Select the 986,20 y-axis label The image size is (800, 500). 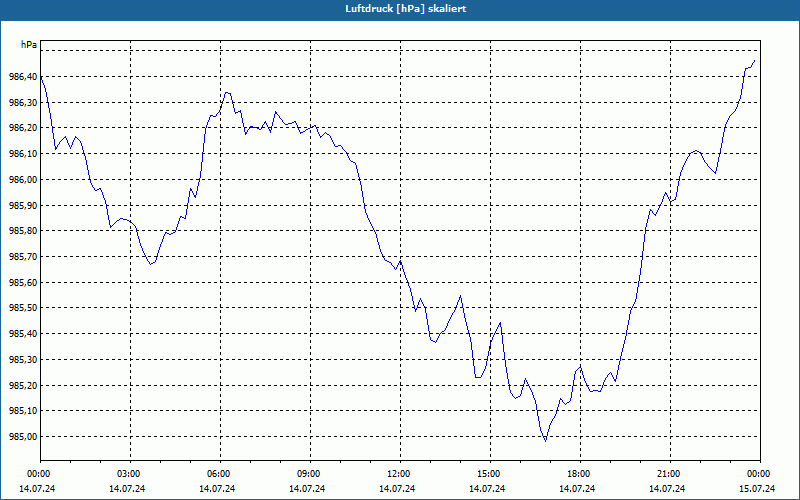coord(23,128)
